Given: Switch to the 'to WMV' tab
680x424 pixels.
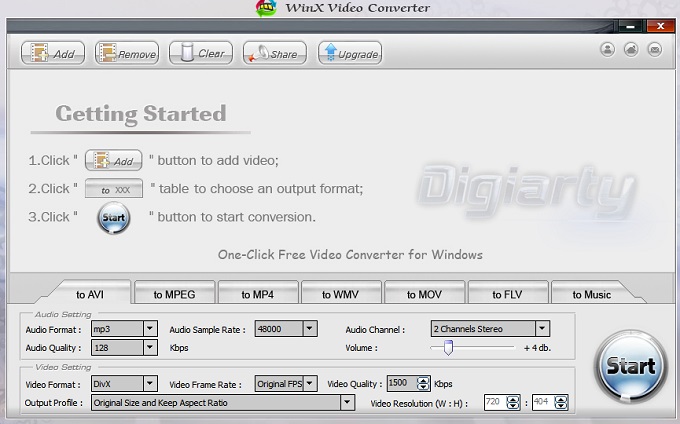Looking at the screenshot, I should pyautogui.click(x=340, y=294).
